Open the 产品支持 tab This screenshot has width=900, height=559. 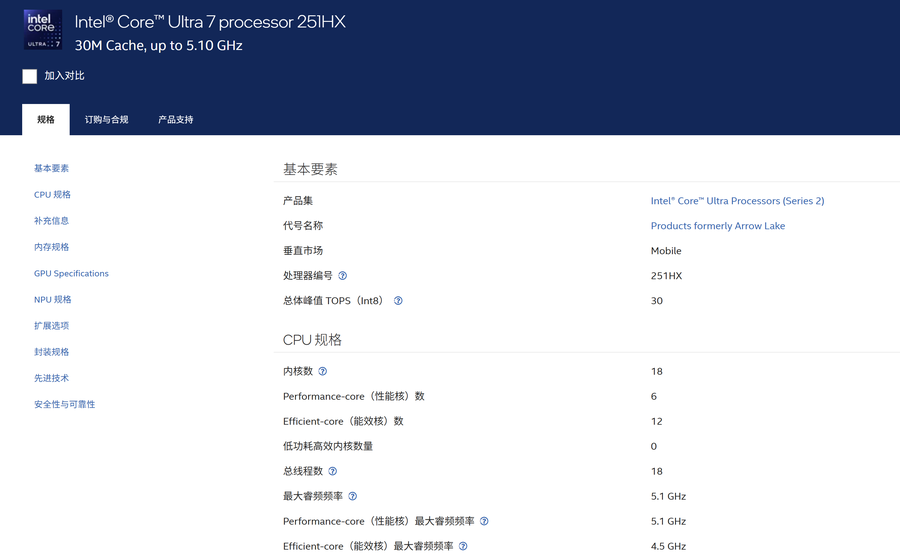click(x=176, y=120)
